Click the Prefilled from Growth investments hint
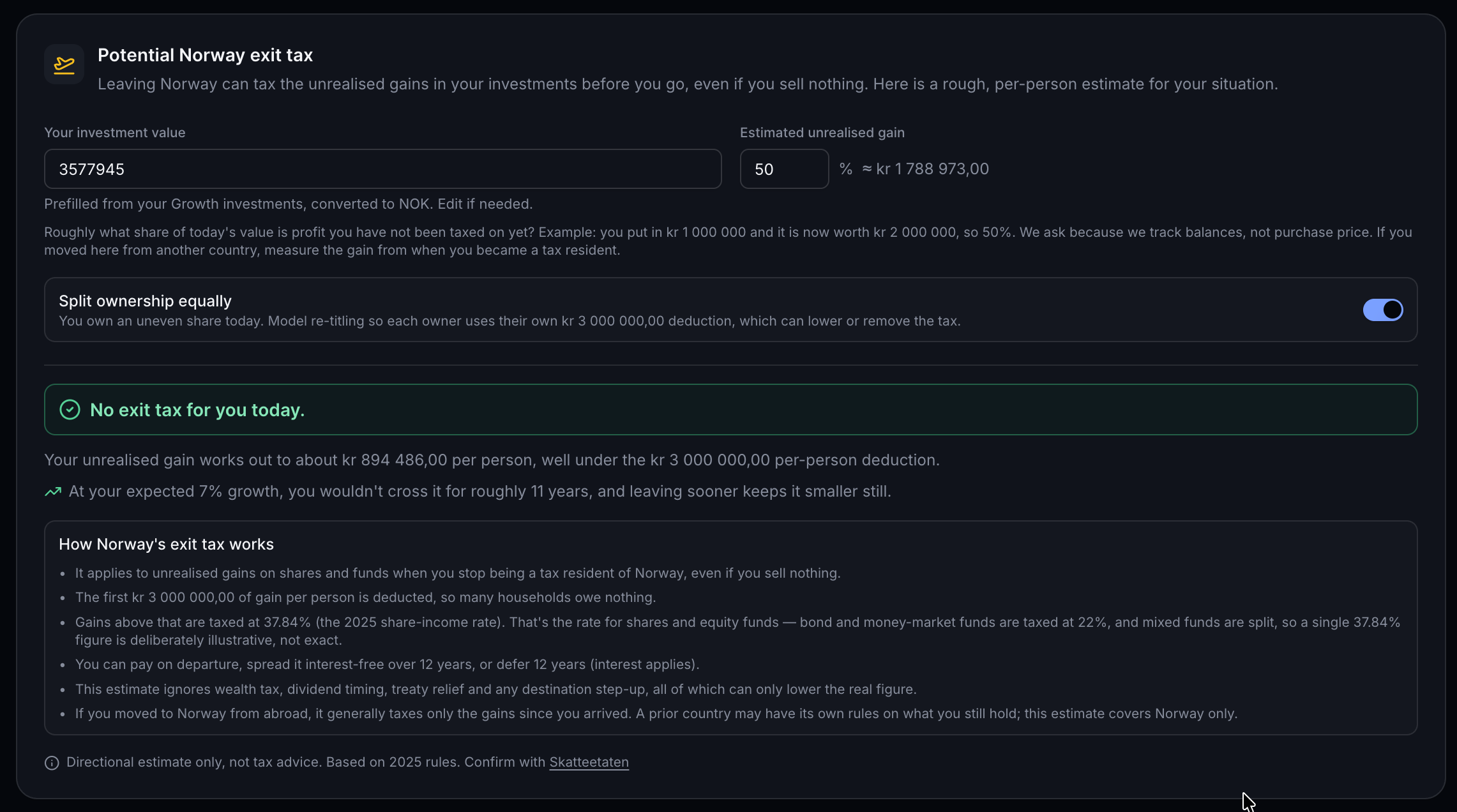Screen dimensions: 1457x812 [288, 204]
